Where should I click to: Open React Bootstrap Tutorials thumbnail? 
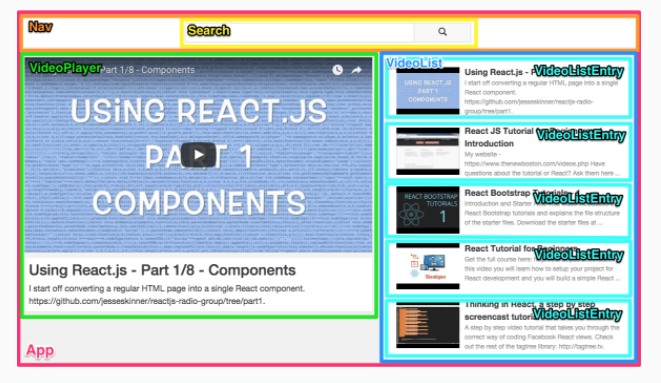[x=427, y=210]
